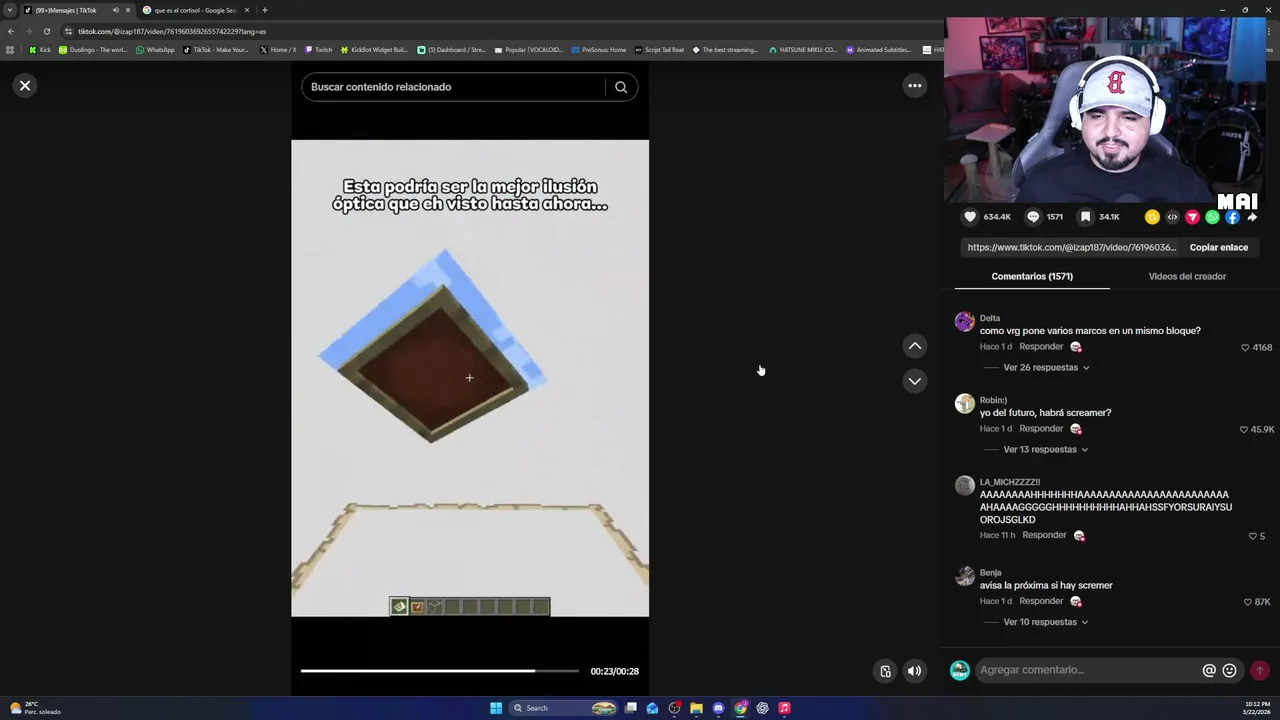This screenshot has width=1280, height=720.
Task: Open WhatsApp bookmark
Action: (155, 50)
